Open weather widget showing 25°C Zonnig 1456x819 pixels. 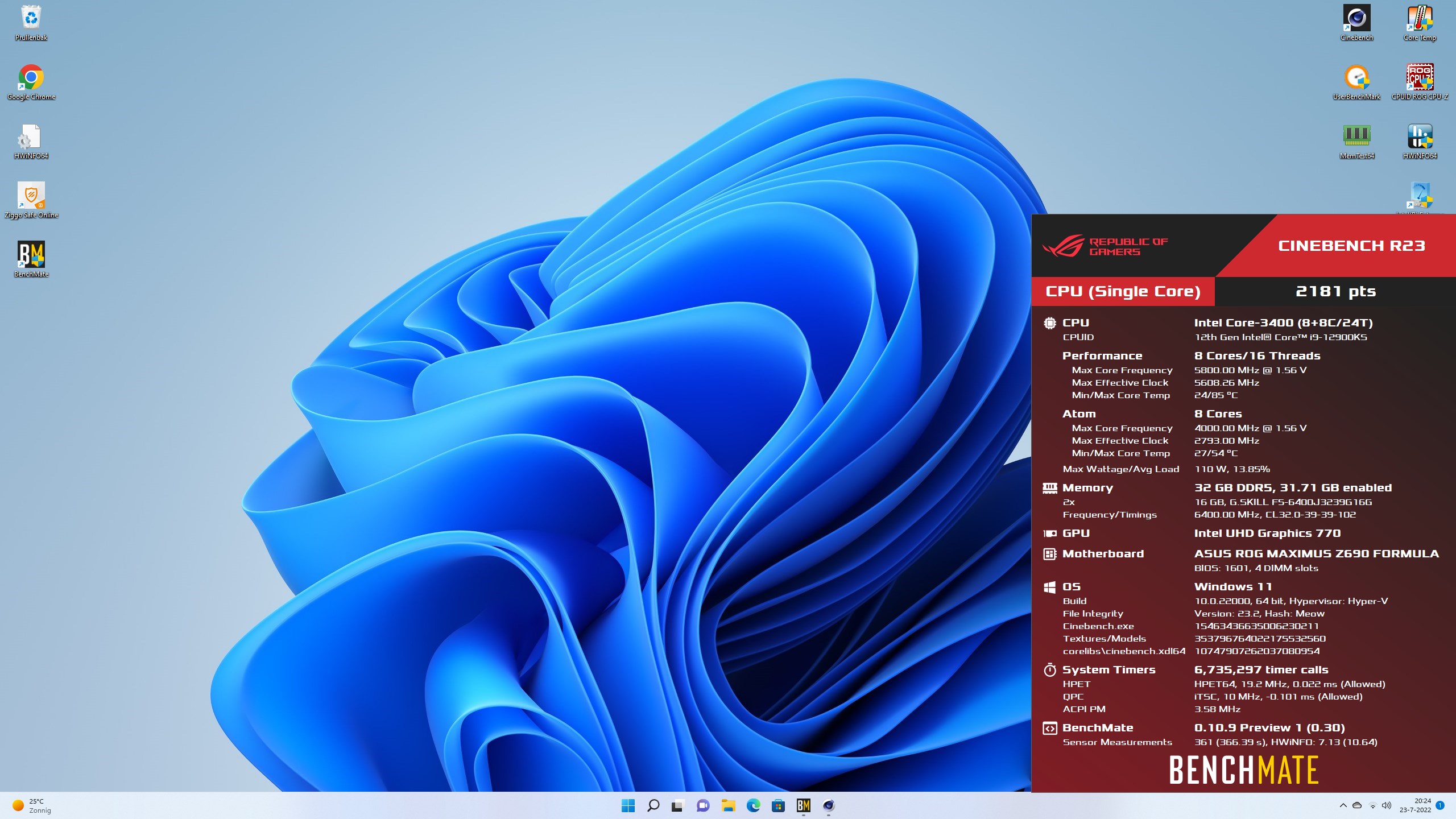[x=33, y=805]
